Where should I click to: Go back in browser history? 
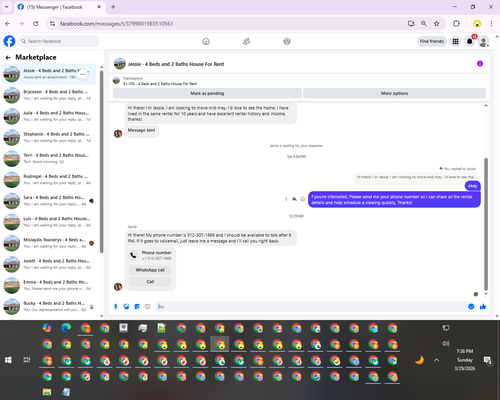[x=8, y=24]
